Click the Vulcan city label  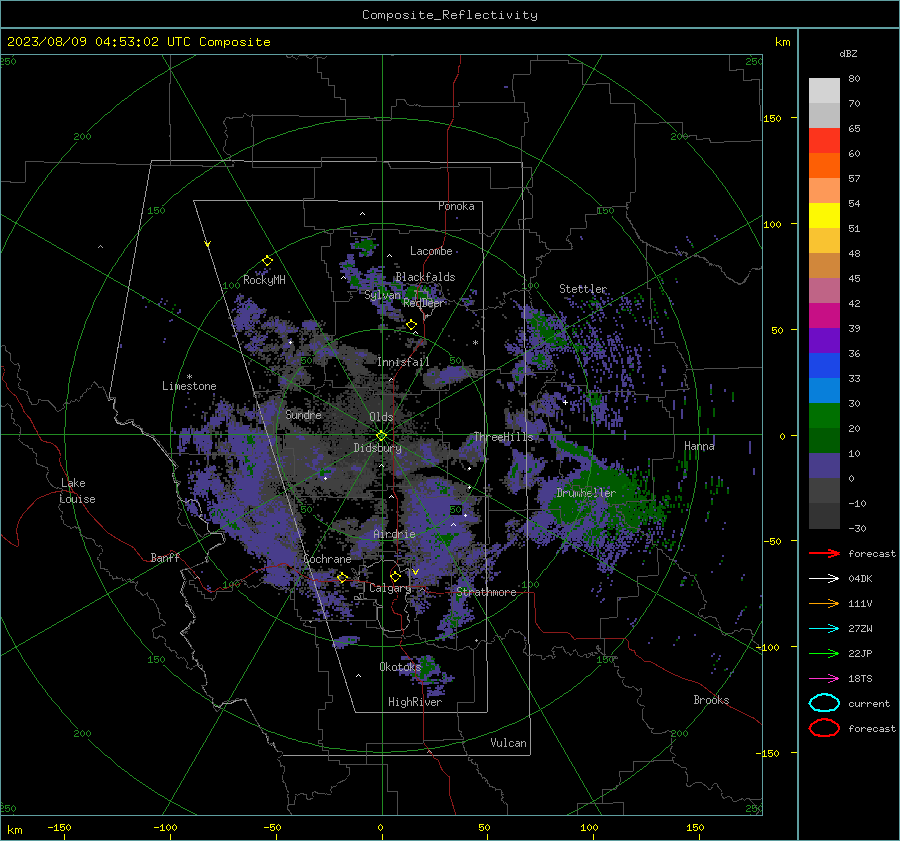click(x=508, y=743)
